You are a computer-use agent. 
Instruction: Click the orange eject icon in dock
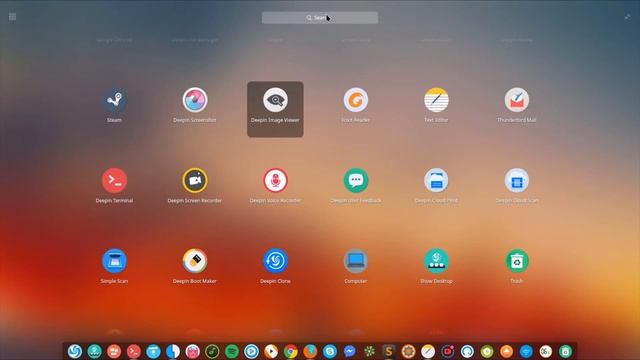pyautogui.click(x=506, y=351)
